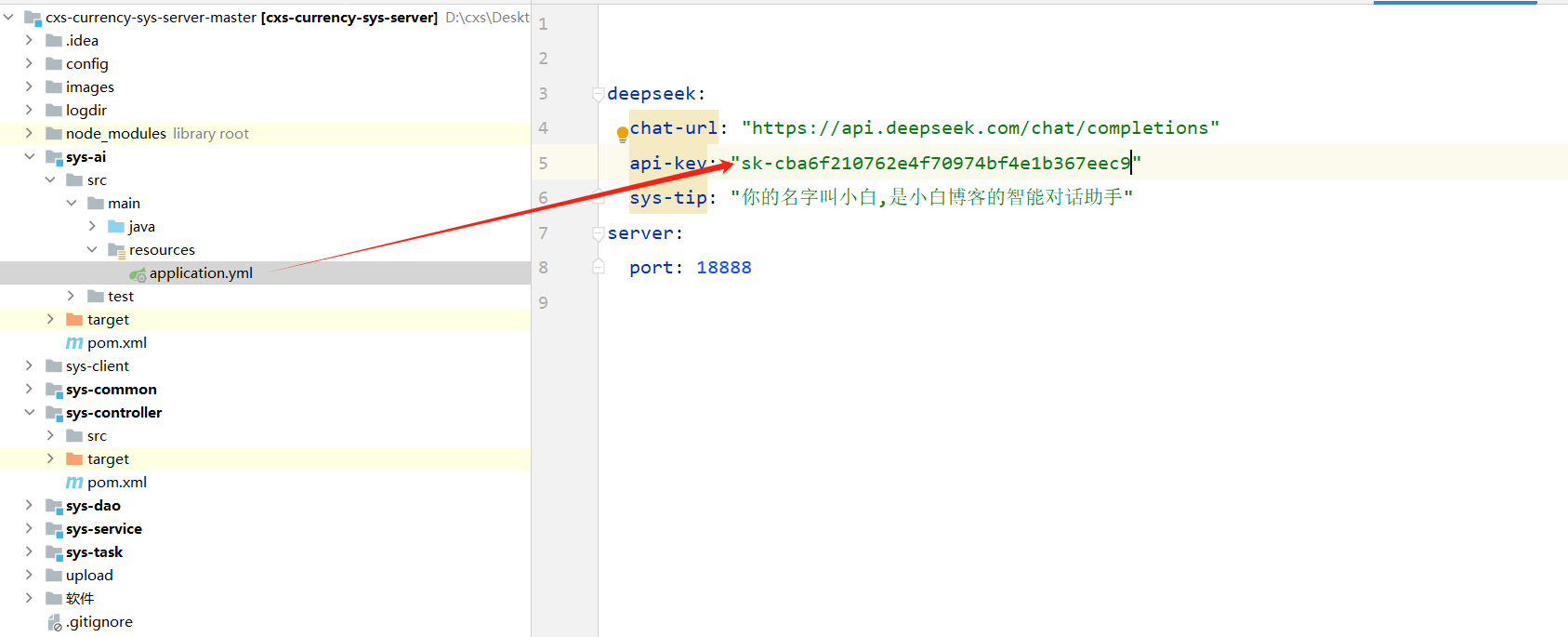The height and width of the screenshot is (637, 1568).
Task: Click the .gitignore file icon
Action: click(54, 622)
